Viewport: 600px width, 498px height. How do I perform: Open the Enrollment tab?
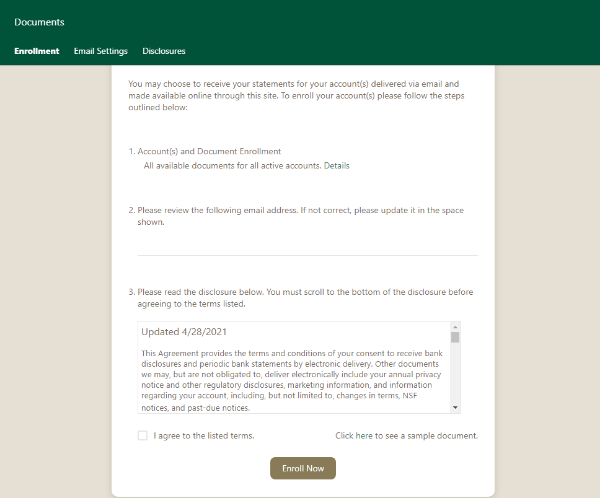pyautogui.click(x=37, y=51)
